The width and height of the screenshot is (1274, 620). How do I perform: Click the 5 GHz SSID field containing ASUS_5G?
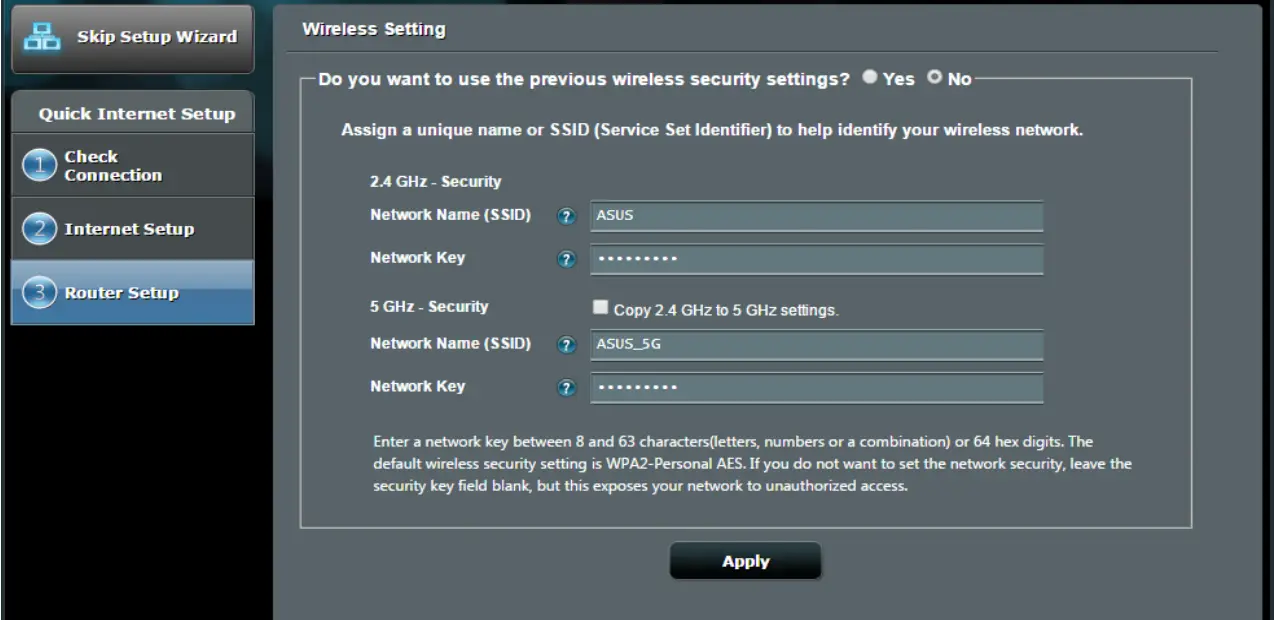click(x=816, y=345)
